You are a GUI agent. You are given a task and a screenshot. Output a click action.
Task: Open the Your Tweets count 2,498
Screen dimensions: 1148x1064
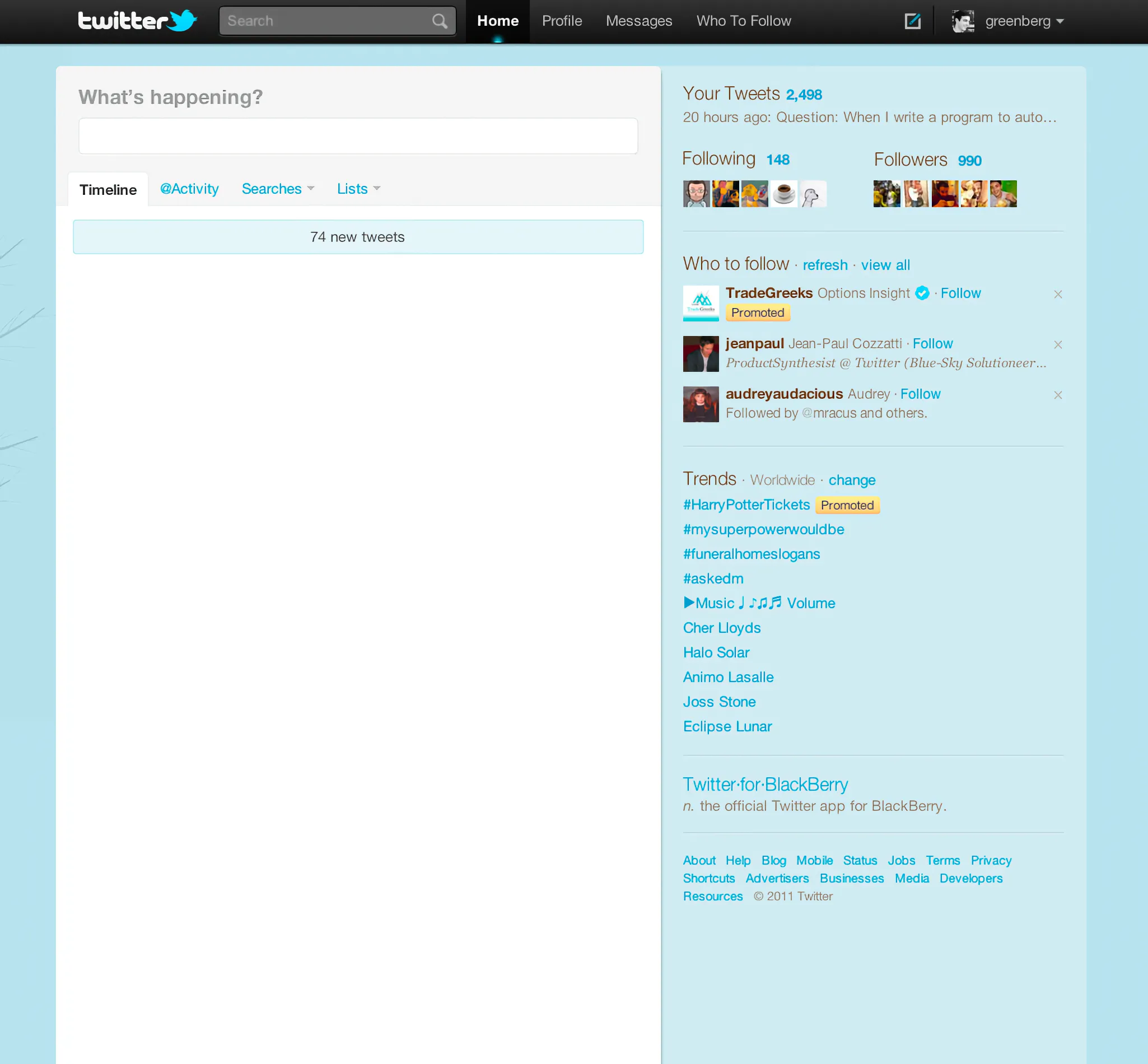[804, 95]
